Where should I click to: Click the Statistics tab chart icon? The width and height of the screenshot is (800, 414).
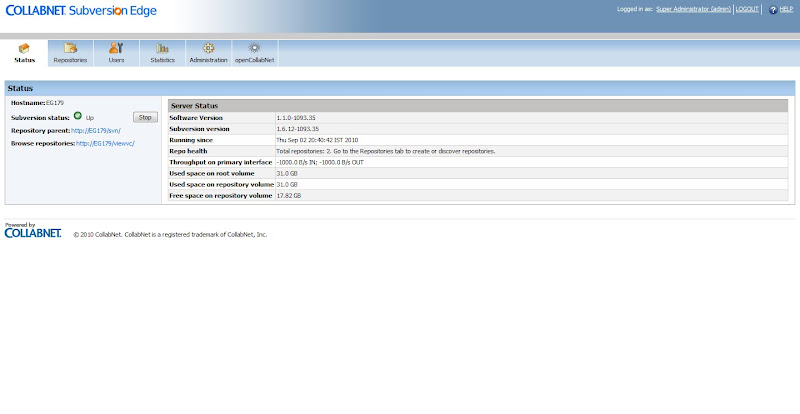click(162, 48)
